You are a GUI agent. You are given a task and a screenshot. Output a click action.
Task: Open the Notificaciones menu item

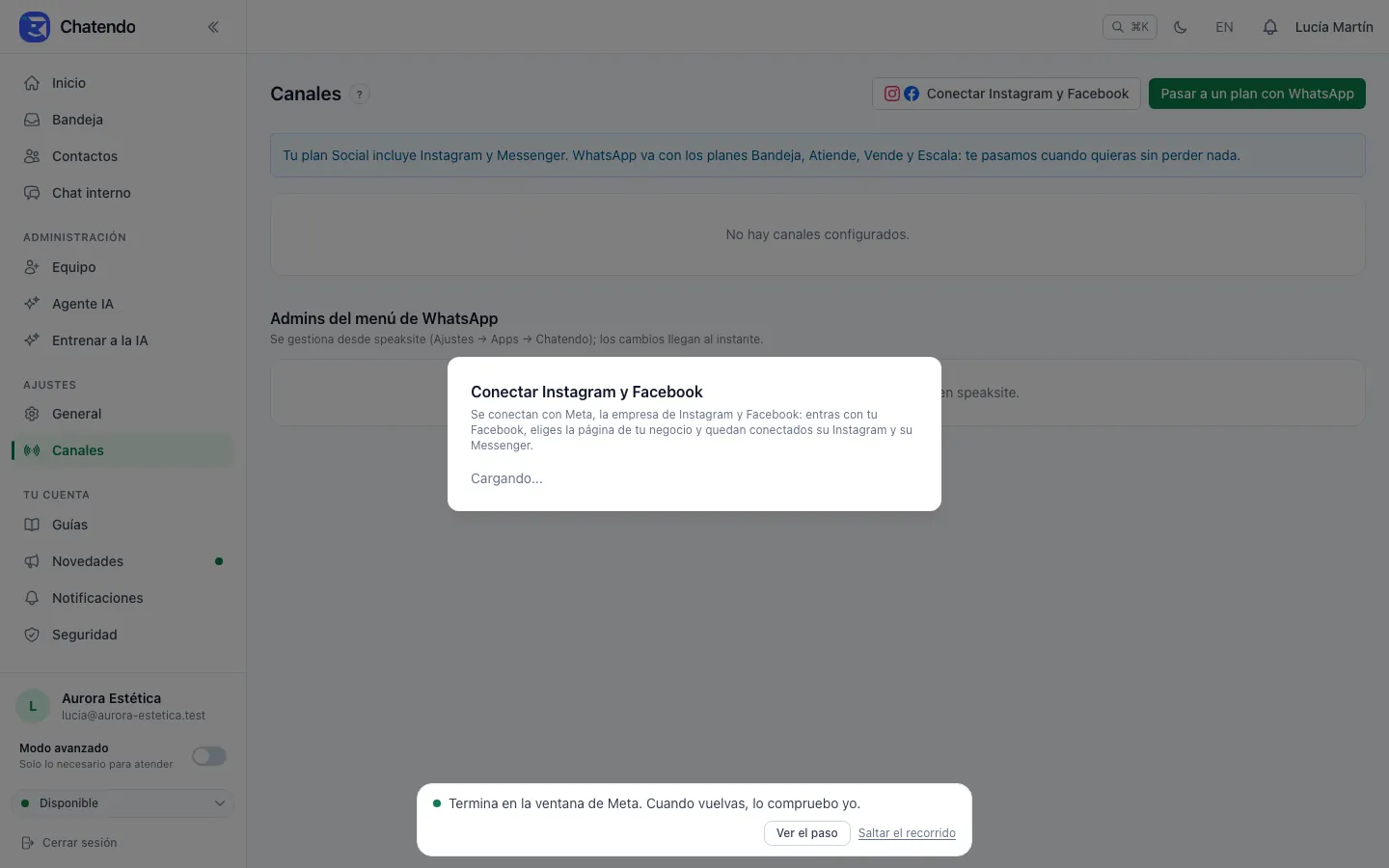(123, 598)
